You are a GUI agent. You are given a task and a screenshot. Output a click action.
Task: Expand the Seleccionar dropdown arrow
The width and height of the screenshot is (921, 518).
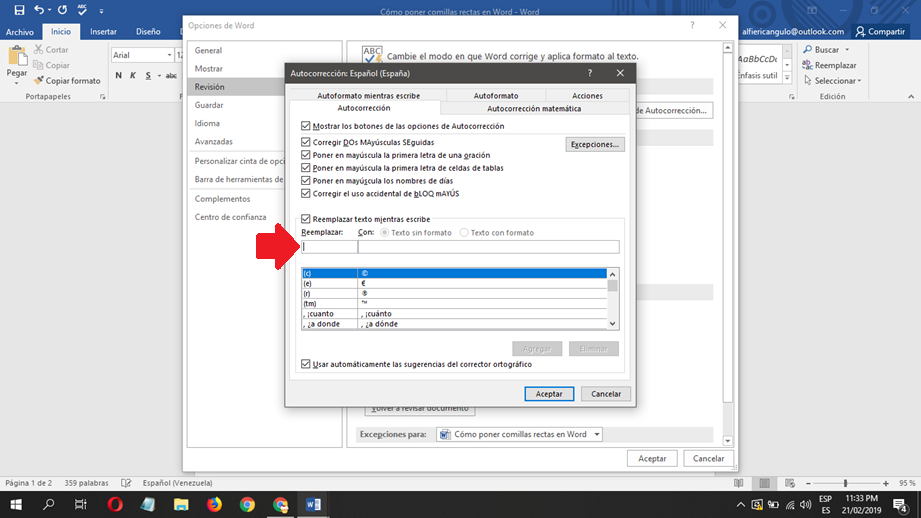pyautogui.click(x=859, y=81)
